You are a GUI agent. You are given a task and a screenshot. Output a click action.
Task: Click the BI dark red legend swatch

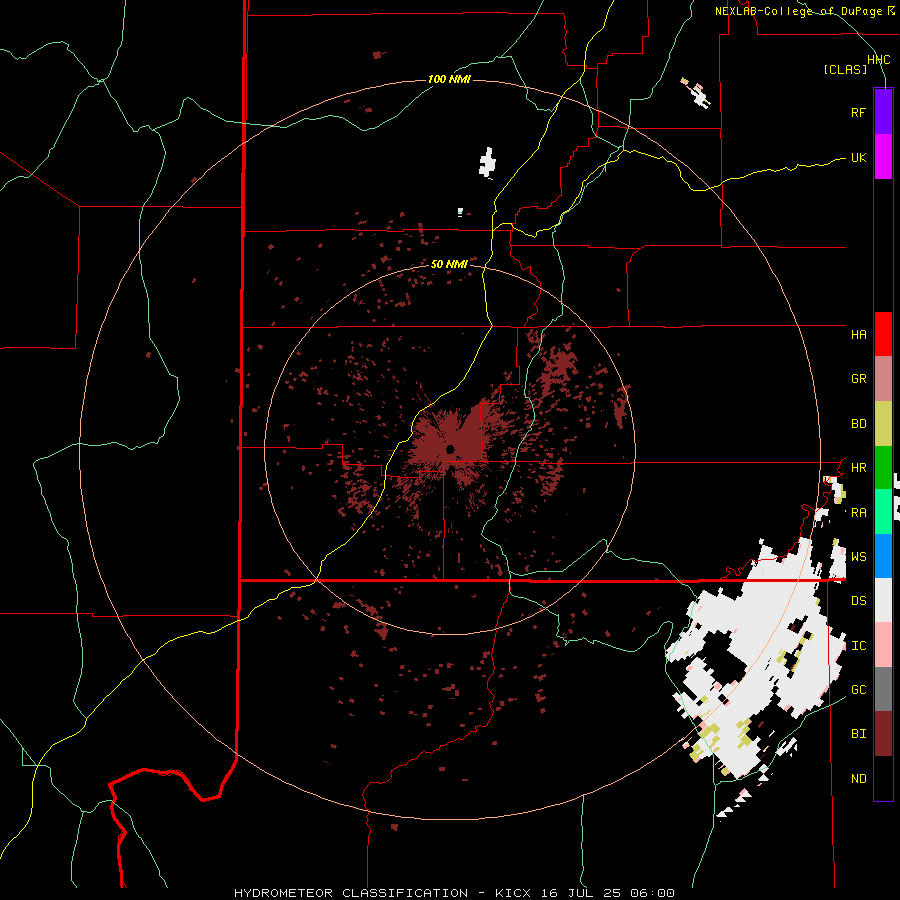coord(883,734)
